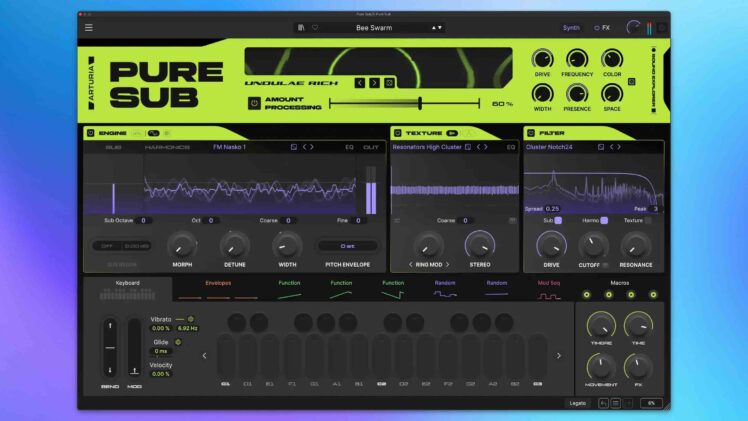Click the Color knob
Screen dimensions: 748x421
point(612,60)
